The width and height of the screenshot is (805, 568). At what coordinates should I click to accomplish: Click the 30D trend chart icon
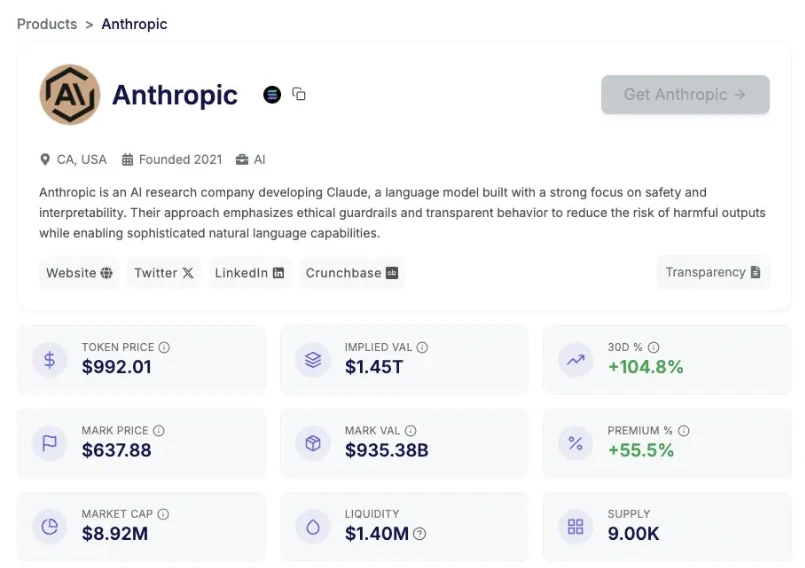click(x=575, y=360)
